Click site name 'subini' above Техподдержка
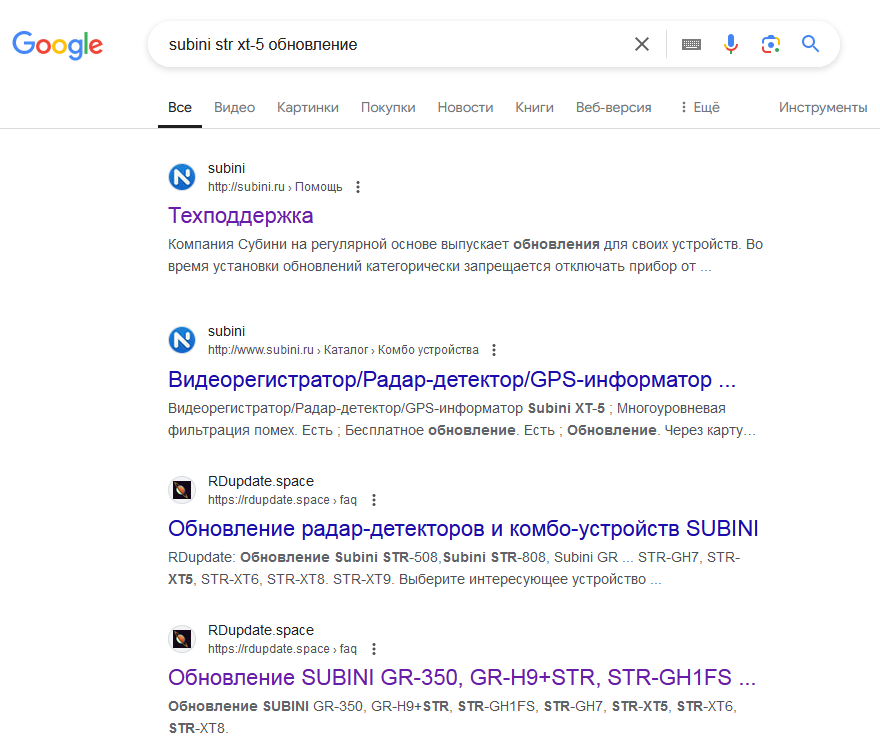Screen dimensions: 880x751 [226, 168]
